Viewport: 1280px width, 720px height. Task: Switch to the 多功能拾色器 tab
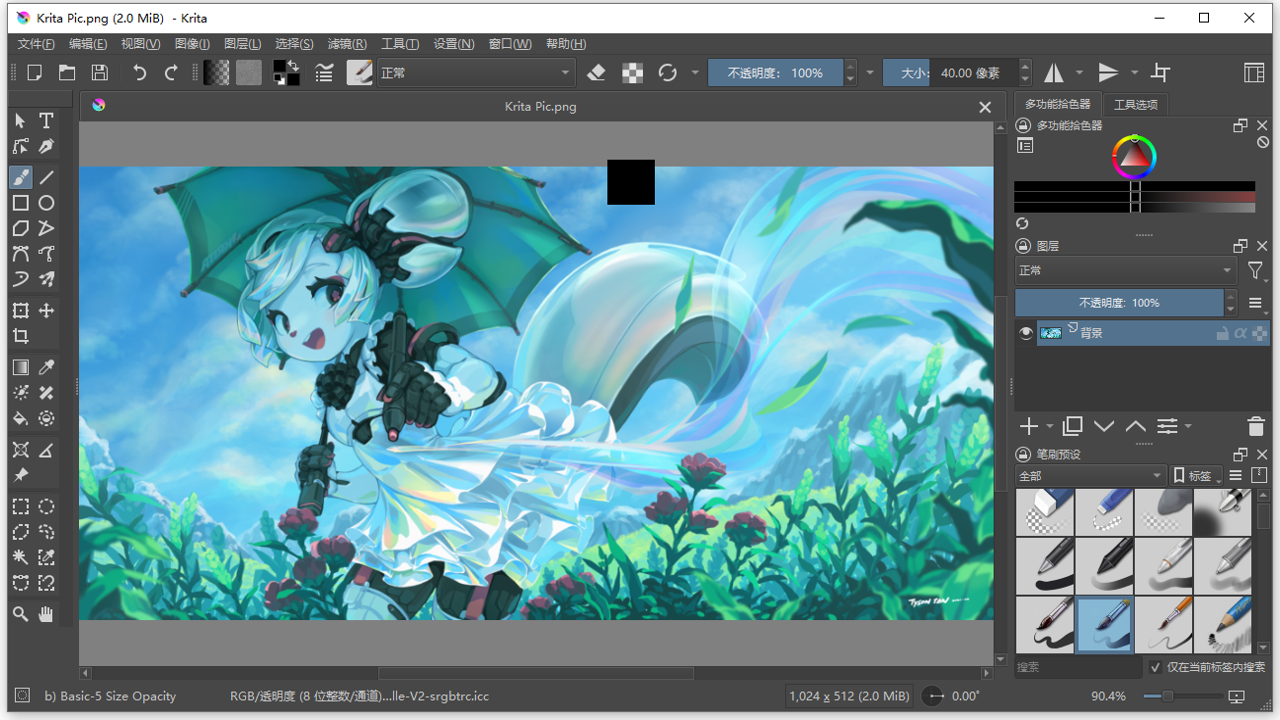point(1057,104)
